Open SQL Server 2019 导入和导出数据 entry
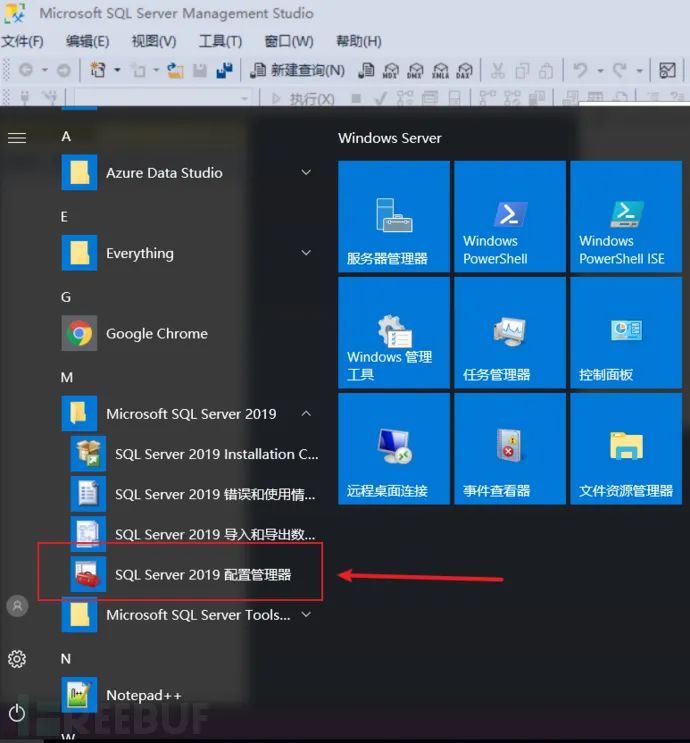This screenshot has width=690, height=743. [194, 535]
